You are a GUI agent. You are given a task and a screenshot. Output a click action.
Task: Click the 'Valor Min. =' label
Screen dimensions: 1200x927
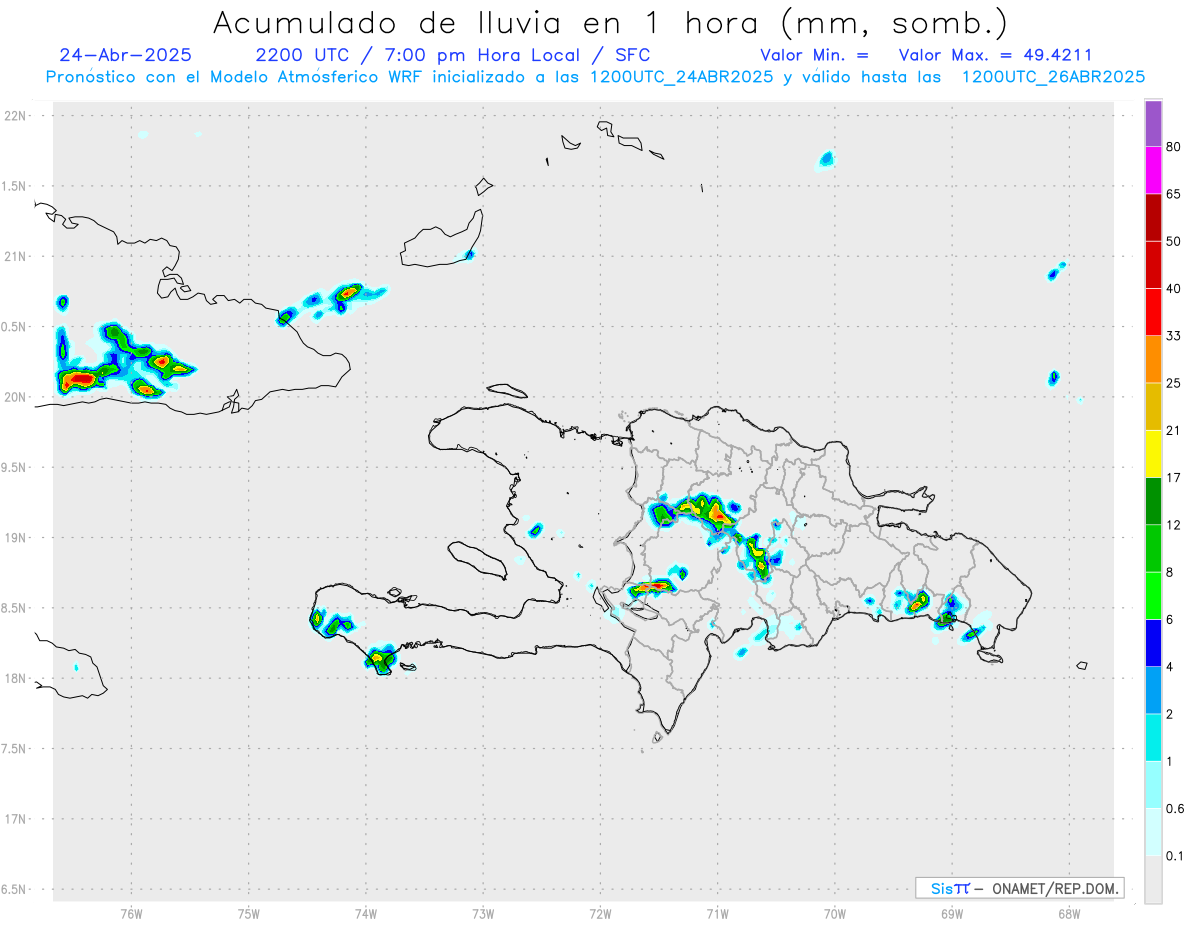click(814, 55)
